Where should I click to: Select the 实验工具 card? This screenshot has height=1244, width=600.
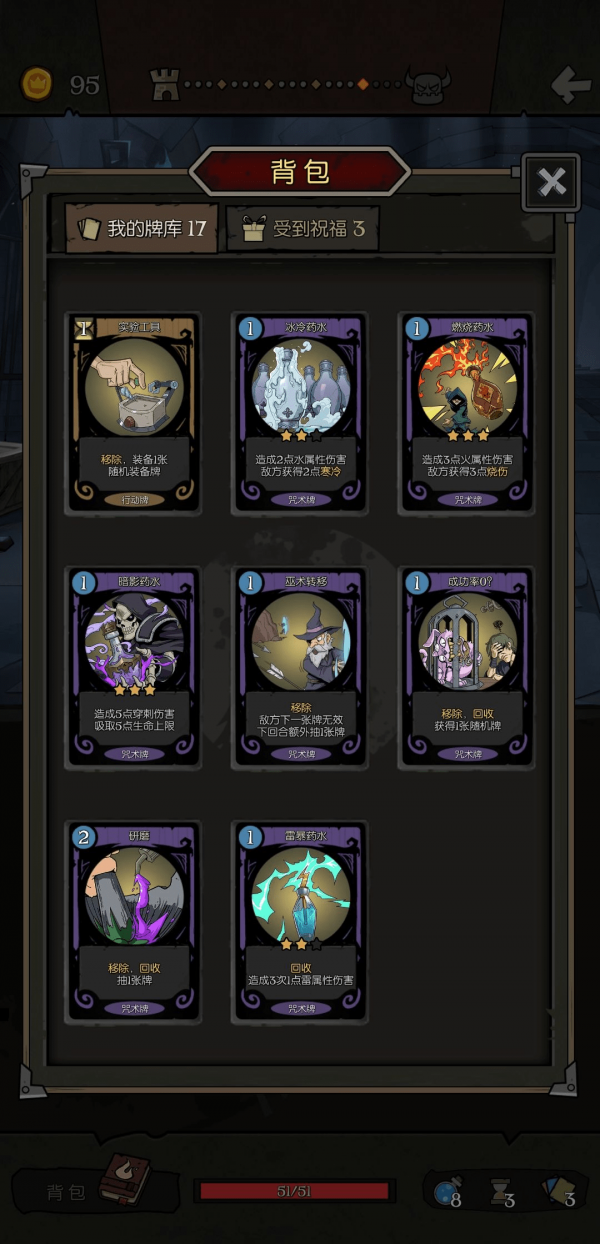click(132, 414)
